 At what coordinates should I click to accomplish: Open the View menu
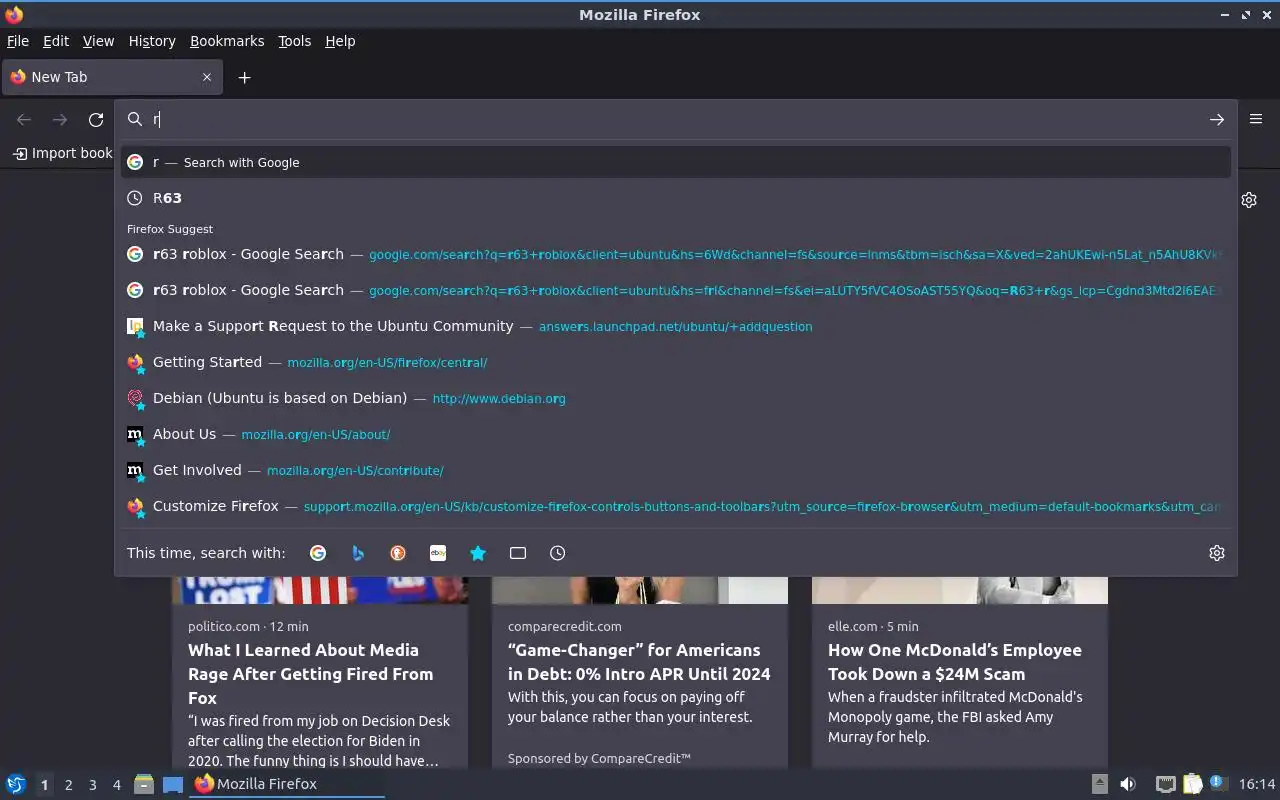point(98,41)
